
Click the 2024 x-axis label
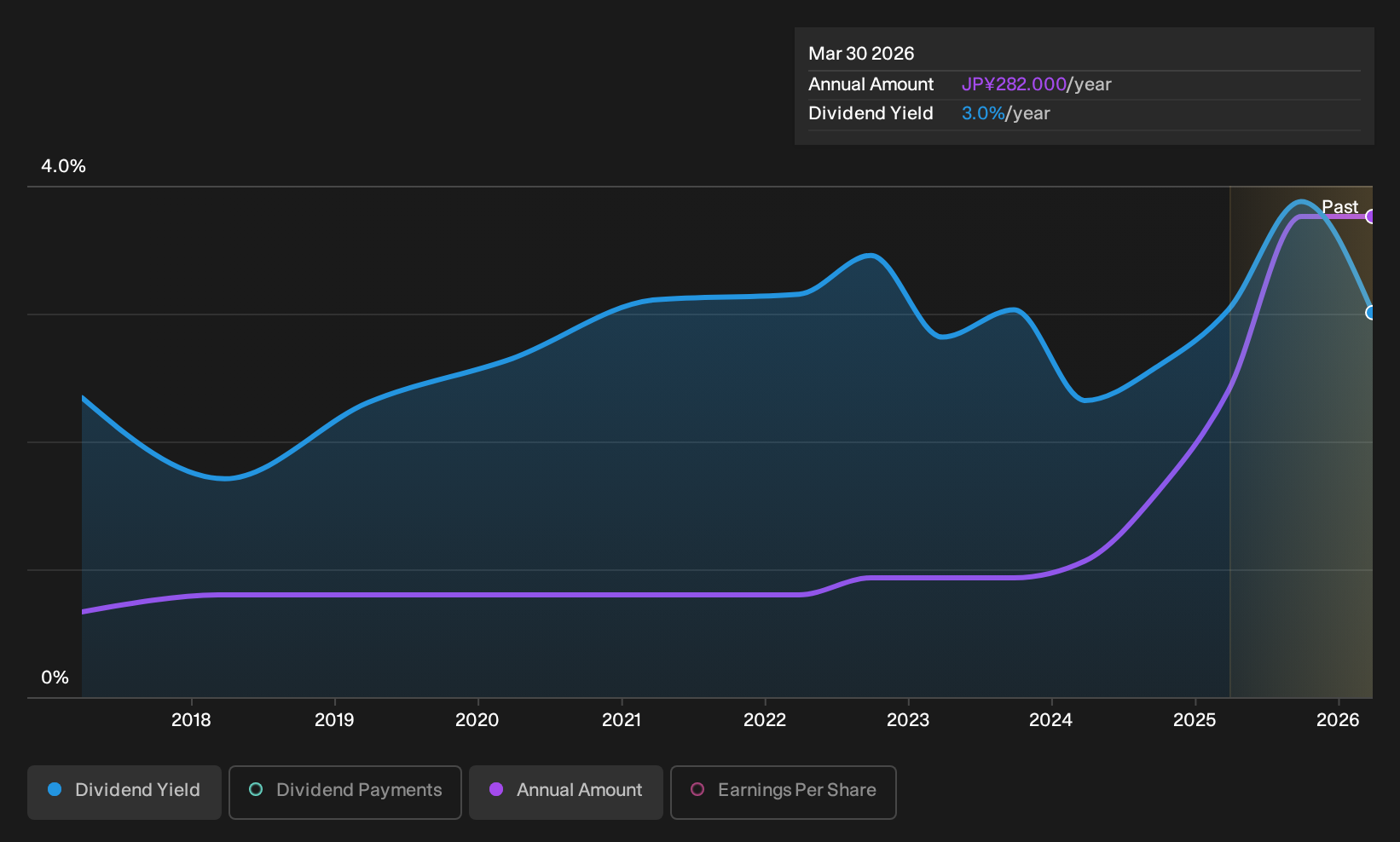pyautogui.click(x=1051, y=720)
